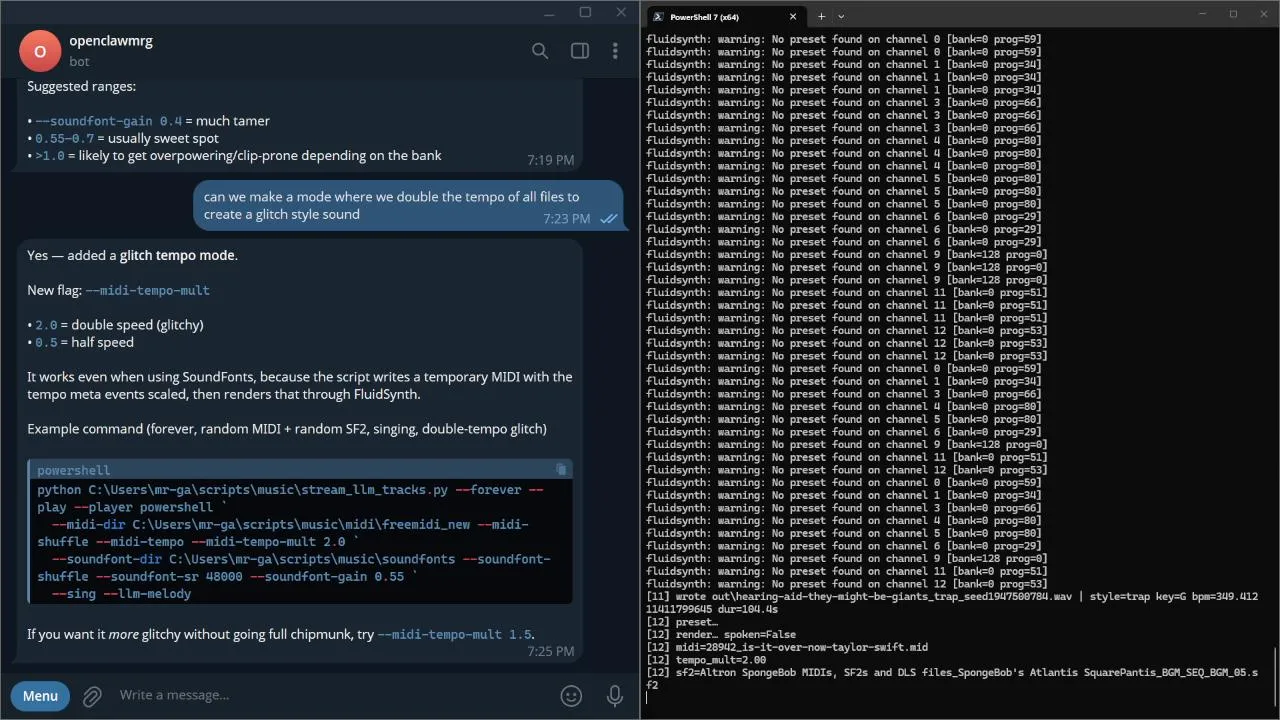Click the "[12] preset…" terminal line
Screen dimensions: 1280x720
click(x=682, y=622)
